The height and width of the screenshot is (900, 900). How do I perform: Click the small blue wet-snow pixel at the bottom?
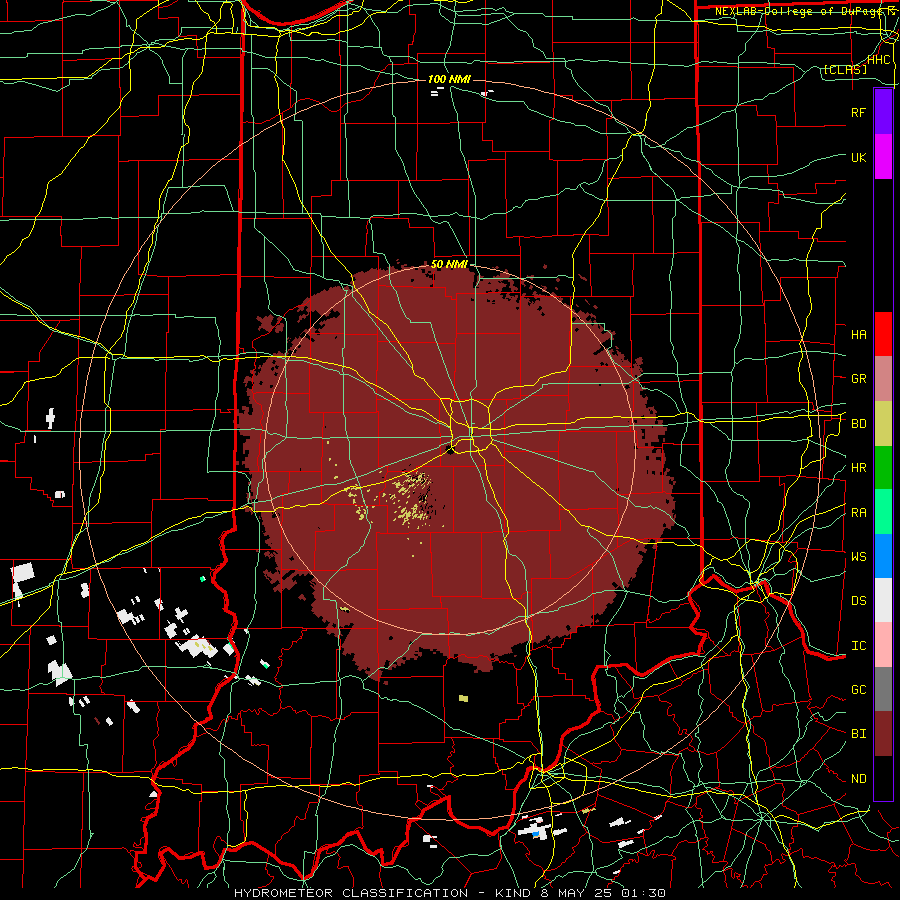536,833
